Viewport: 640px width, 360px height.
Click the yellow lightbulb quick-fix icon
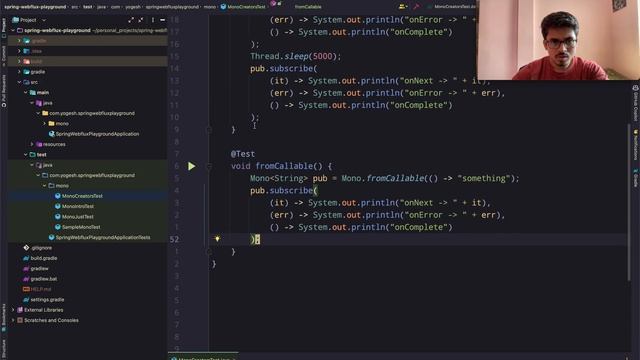[217, 238]
